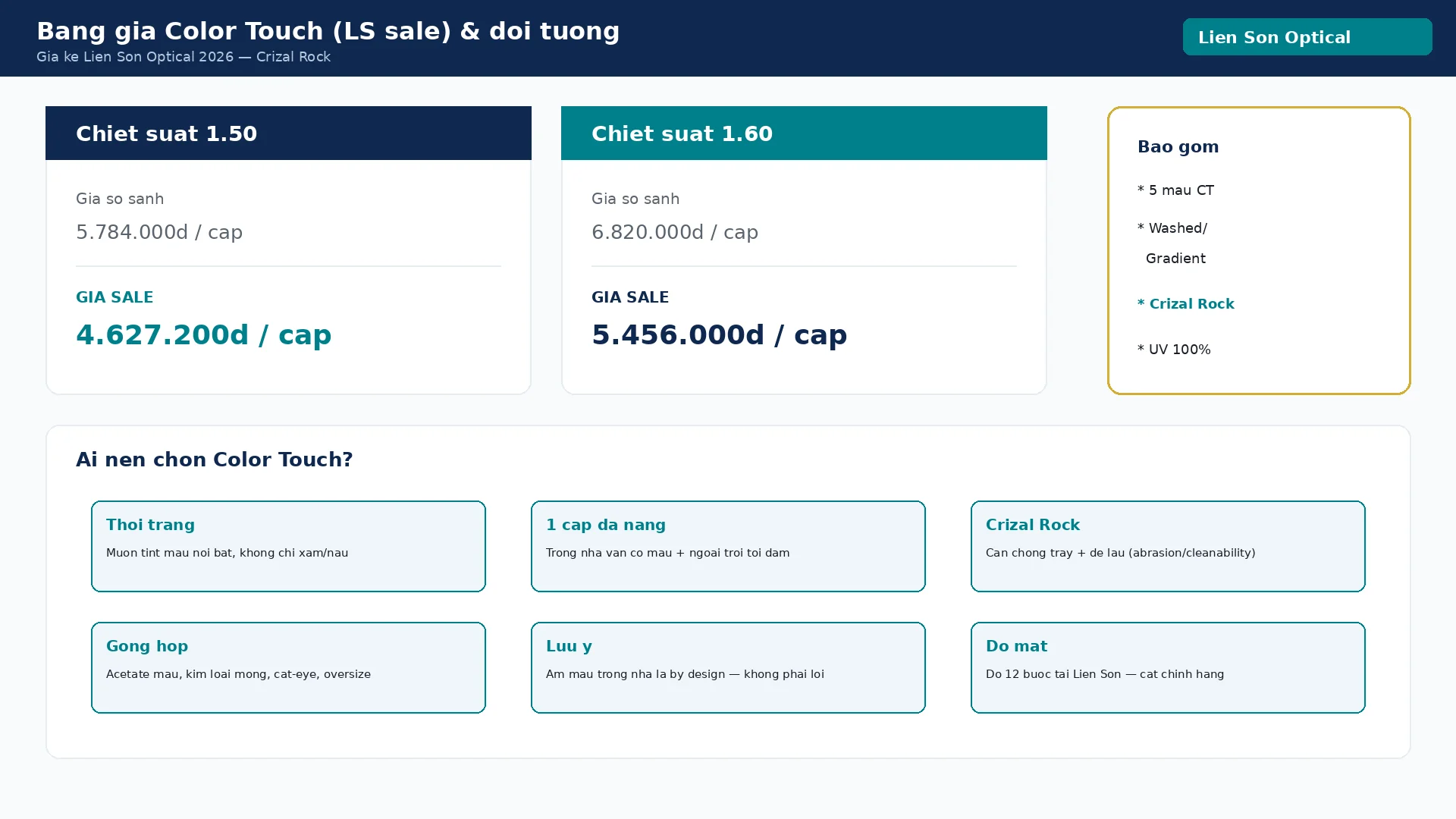The height and width of the screenshot is (819, 1456).
Task: Click the '* Washed/' list item
Action: (x=1172, y=228)
